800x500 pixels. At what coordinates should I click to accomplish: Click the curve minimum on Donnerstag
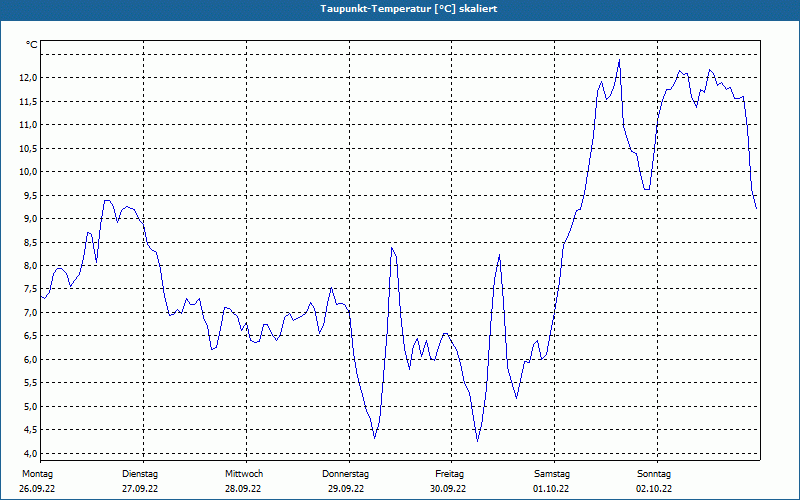click(374, 438)
